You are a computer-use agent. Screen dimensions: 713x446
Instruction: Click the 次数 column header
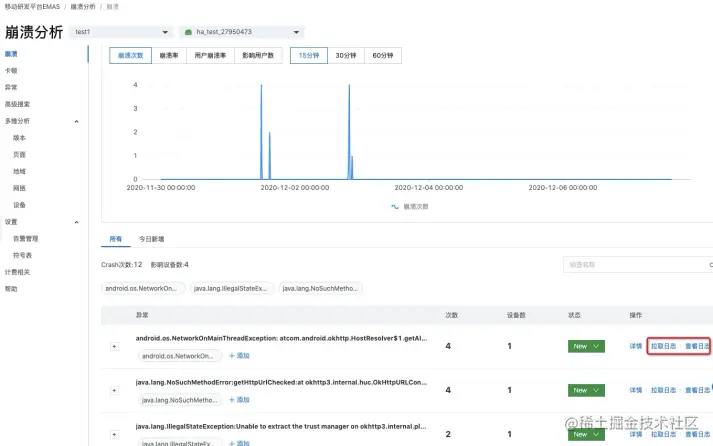click(452, 315)
